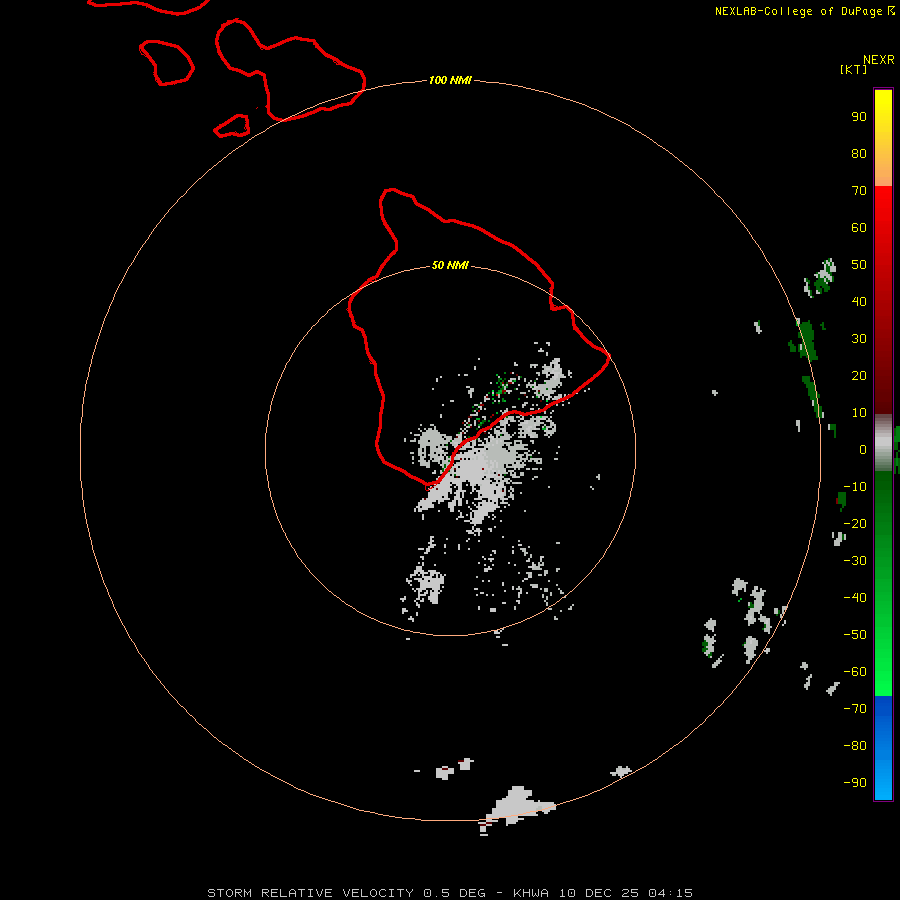The width and height of the screenshot is (900, 900).
Task: Click the -80 value on the velocity scale
Action: click(855, 746)
